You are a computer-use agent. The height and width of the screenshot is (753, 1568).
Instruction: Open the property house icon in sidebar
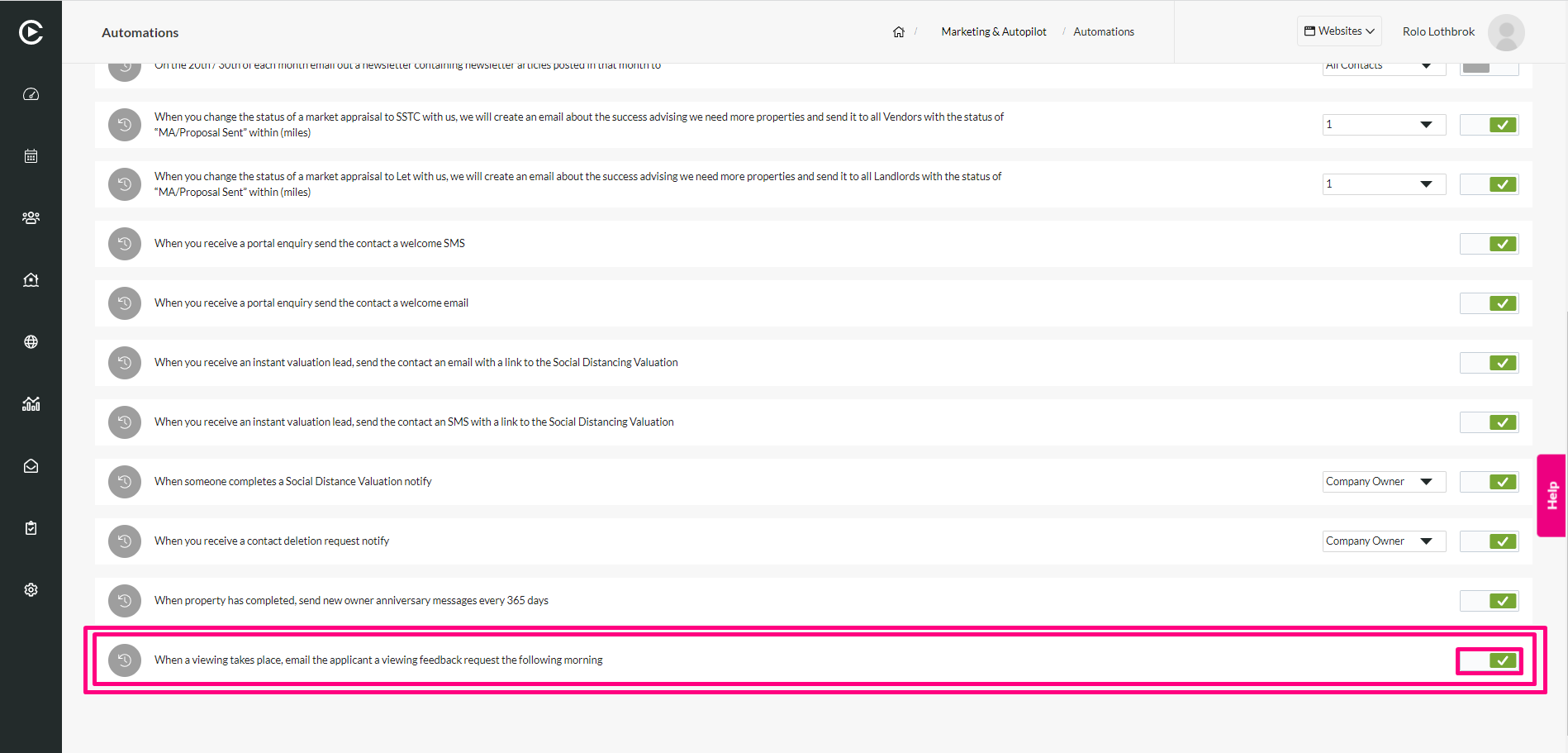(31, 280)
